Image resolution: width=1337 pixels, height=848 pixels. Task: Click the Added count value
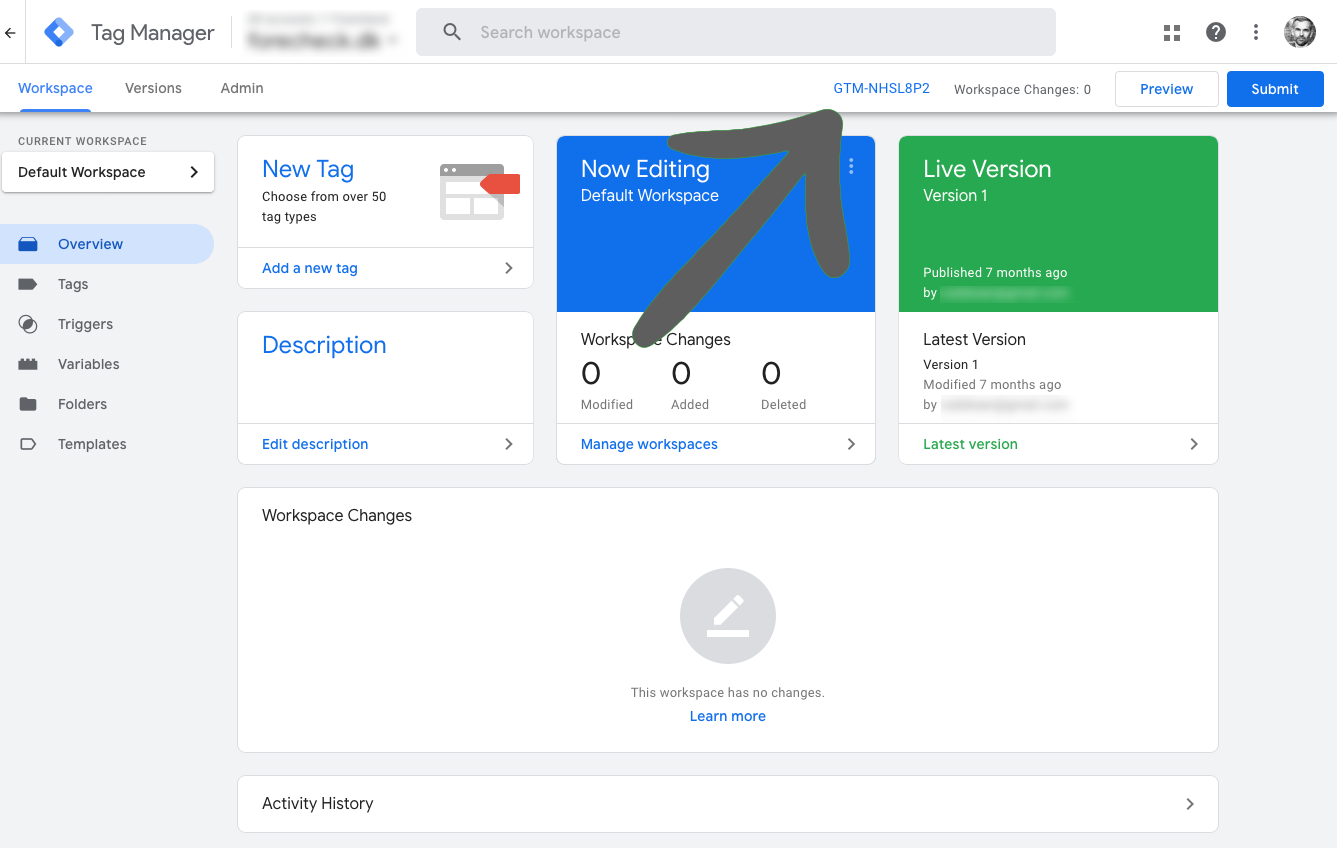681,374
